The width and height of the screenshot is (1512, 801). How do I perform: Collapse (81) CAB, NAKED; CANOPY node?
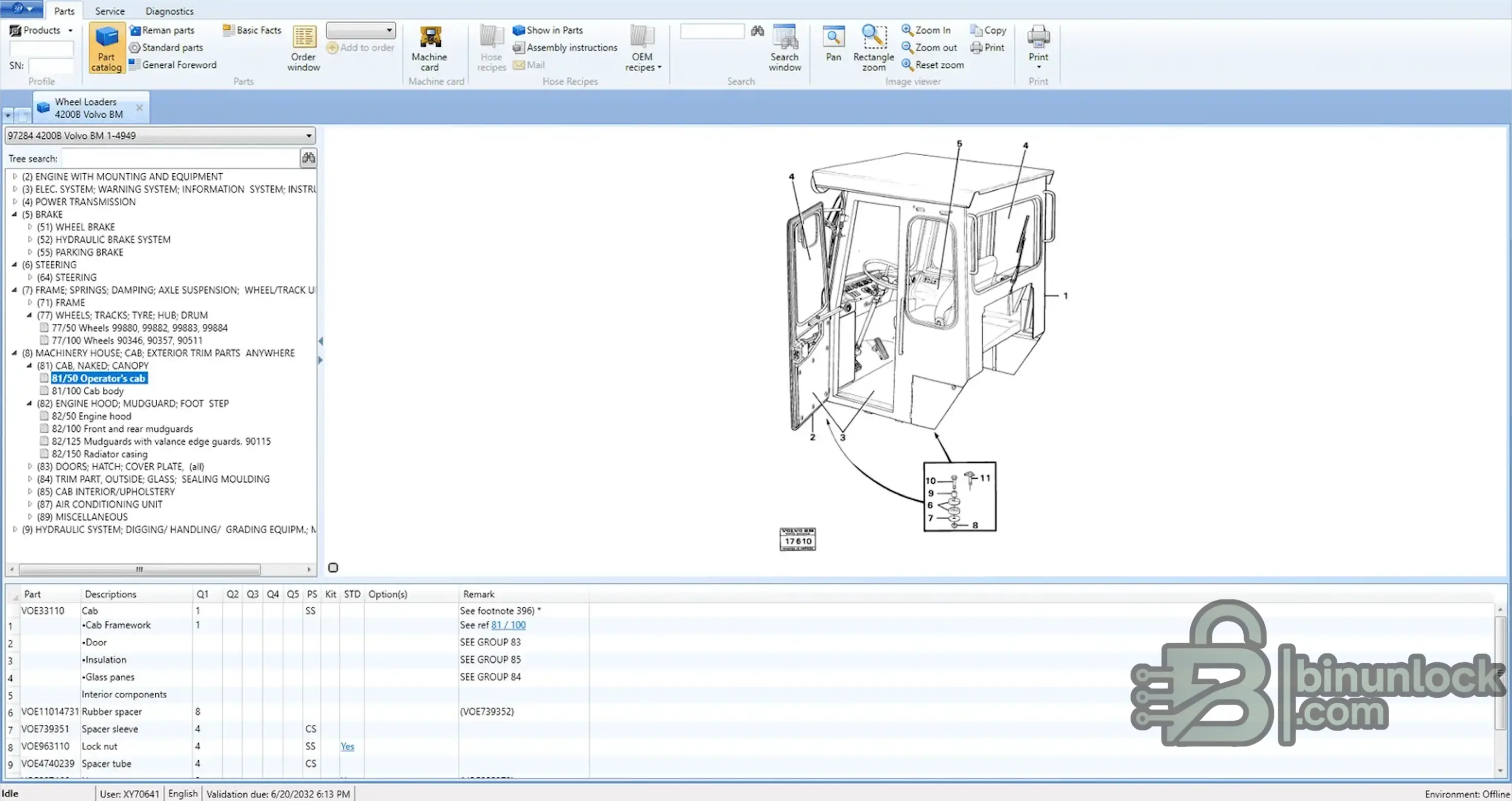pyautogui.click(x=29, y=365)
